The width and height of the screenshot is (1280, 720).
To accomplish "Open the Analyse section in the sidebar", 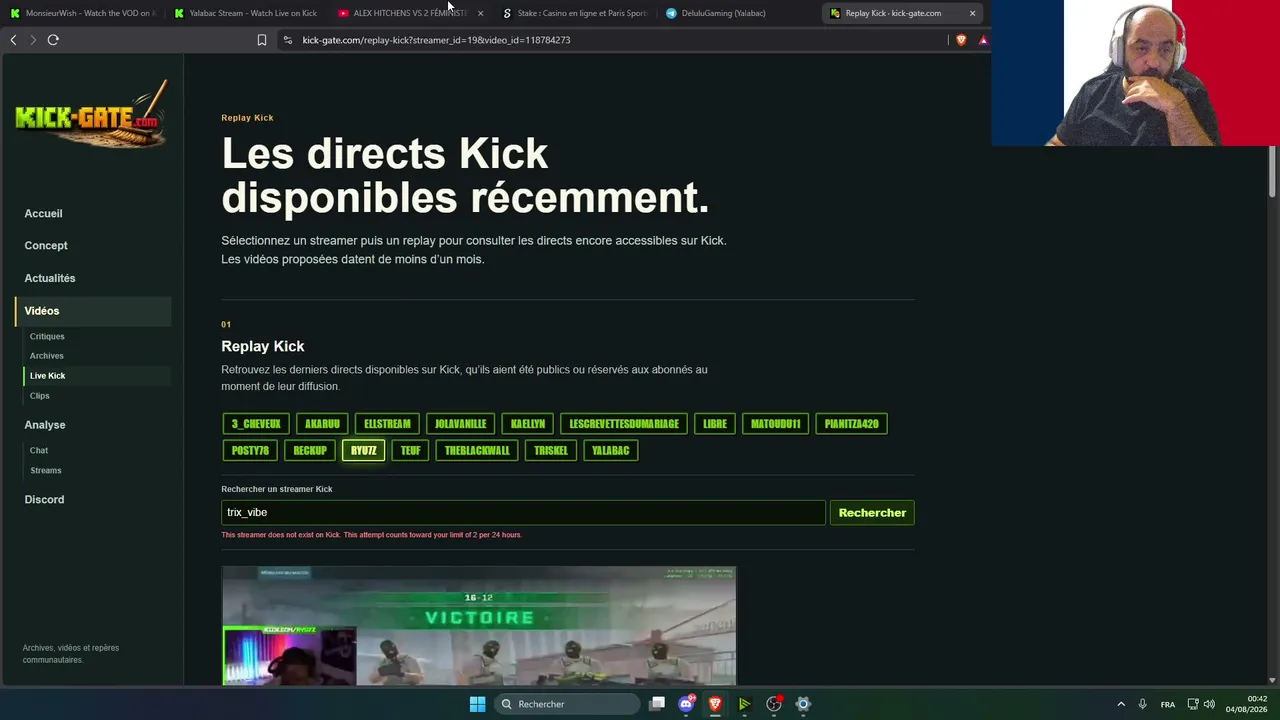I will (45, 425).
